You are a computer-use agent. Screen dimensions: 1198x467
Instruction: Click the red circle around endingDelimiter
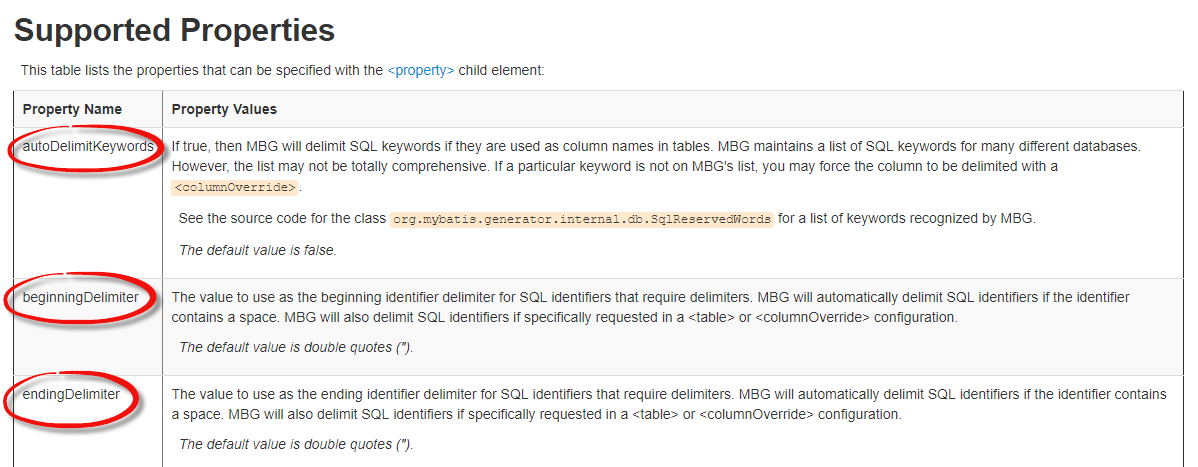pos(72,397)
